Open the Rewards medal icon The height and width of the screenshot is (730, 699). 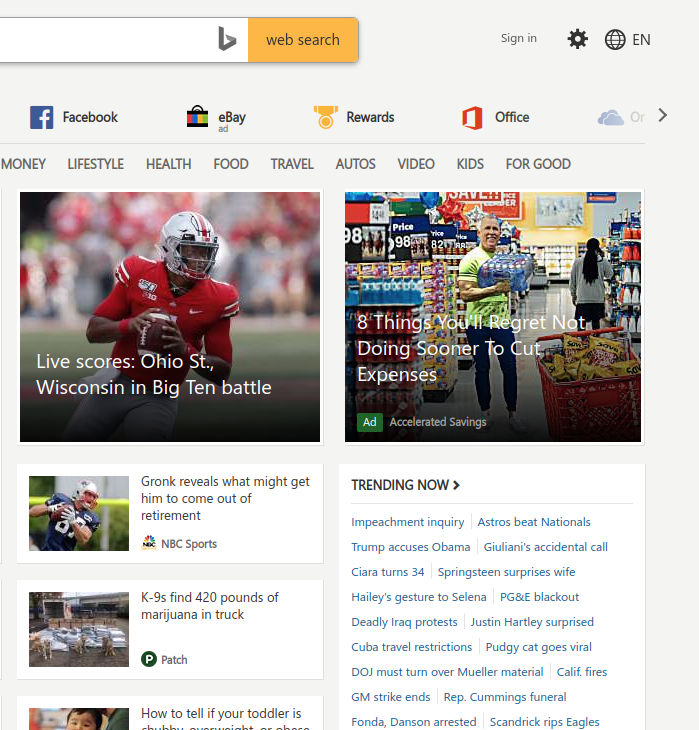tap(326, 117)
